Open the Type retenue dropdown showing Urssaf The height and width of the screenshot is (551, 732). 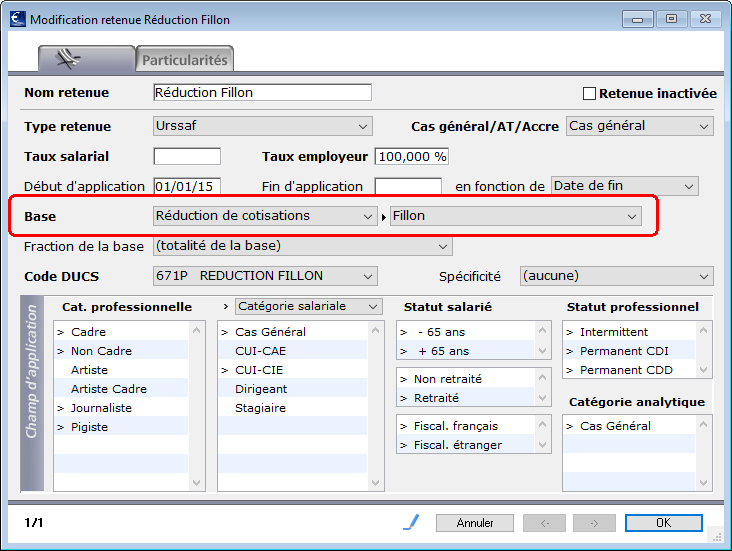pyautogui.click(x=262, y=126)
